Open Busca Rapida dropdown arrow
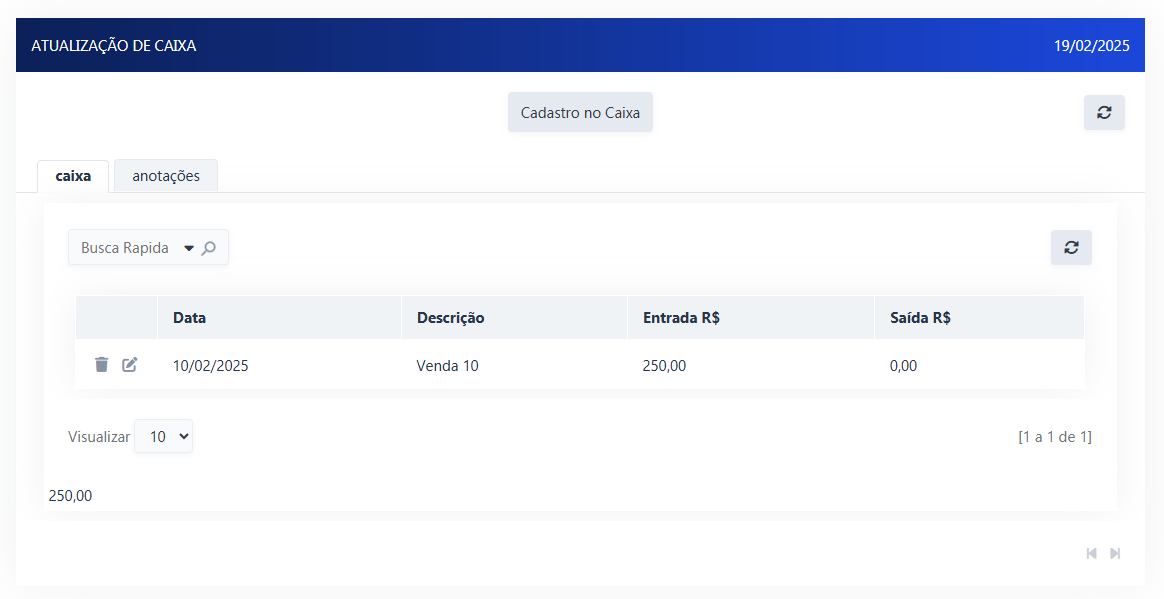The height and width of the screenshot is (599, 1164). click(x=189, y=248)
